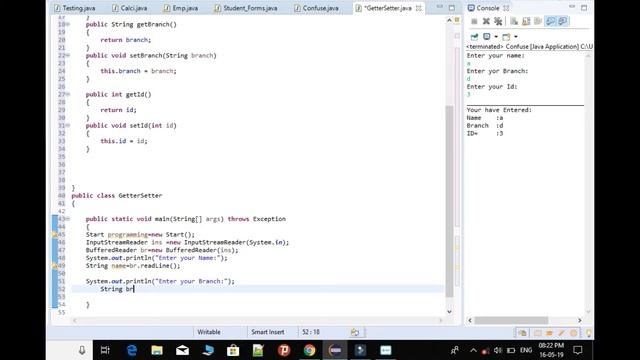The image size is (640, 360).
Task: Close the GetterSetter.java tab
Action: (x=418, y=8)
